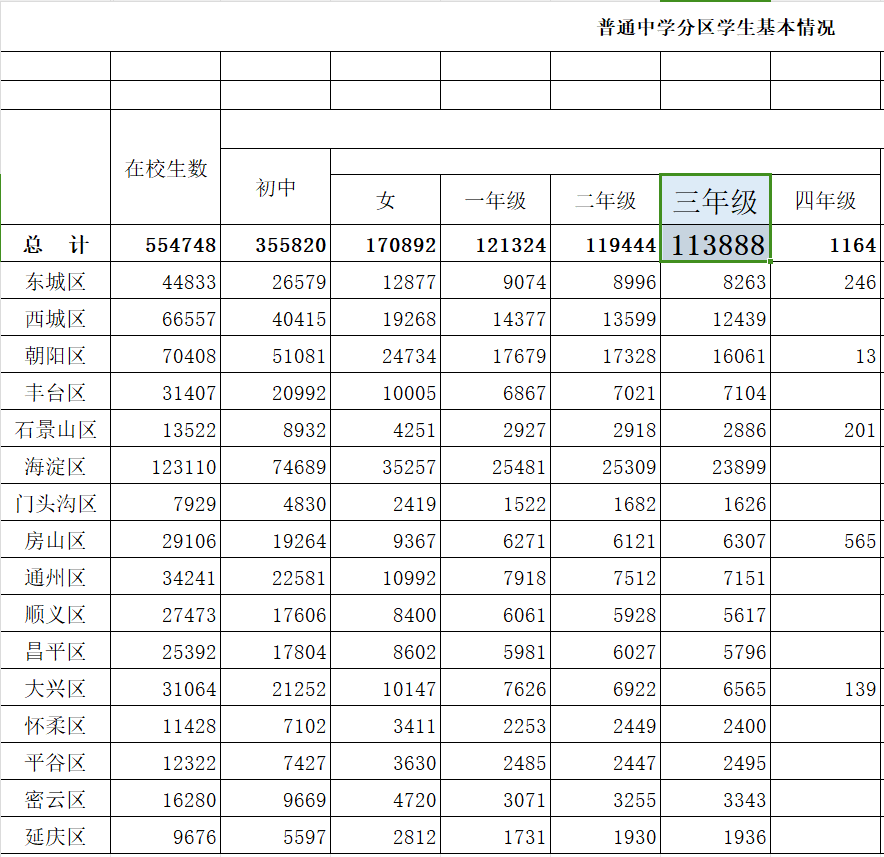The height and width of the screenshot is (857, 884).
Task: Click the grand total cell 554748
Action: pos(165,244)
